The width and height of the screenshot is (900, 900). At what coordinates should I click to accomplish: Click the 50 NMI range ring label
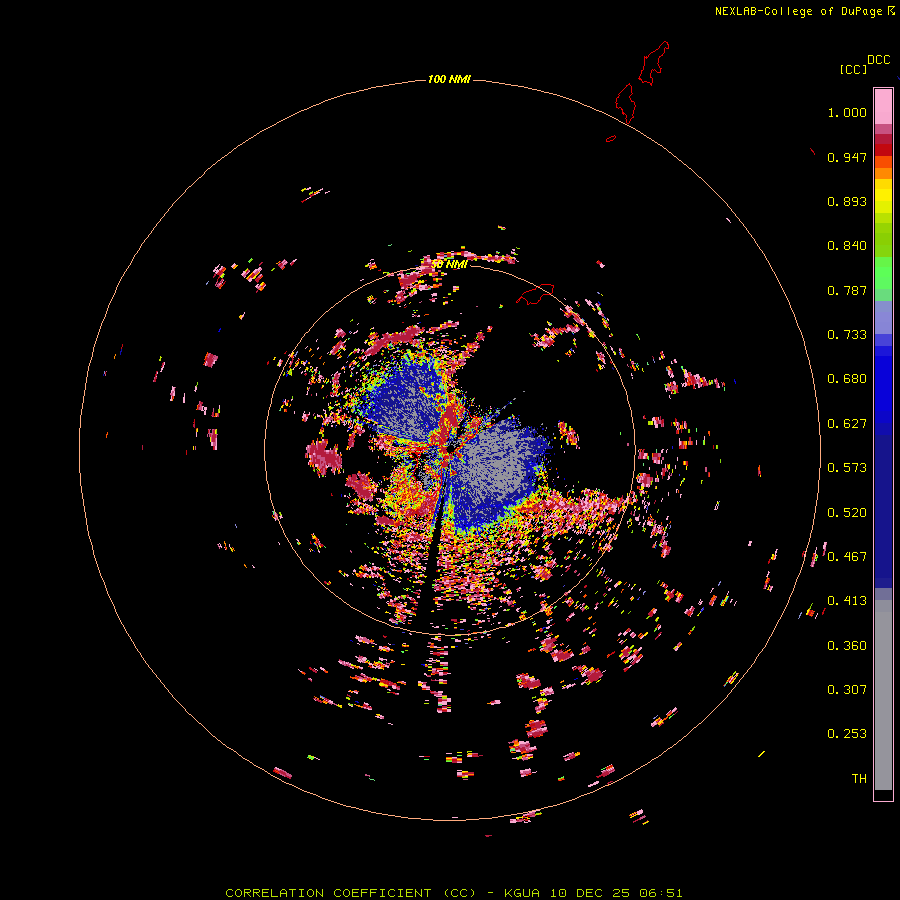click(449, 264)
